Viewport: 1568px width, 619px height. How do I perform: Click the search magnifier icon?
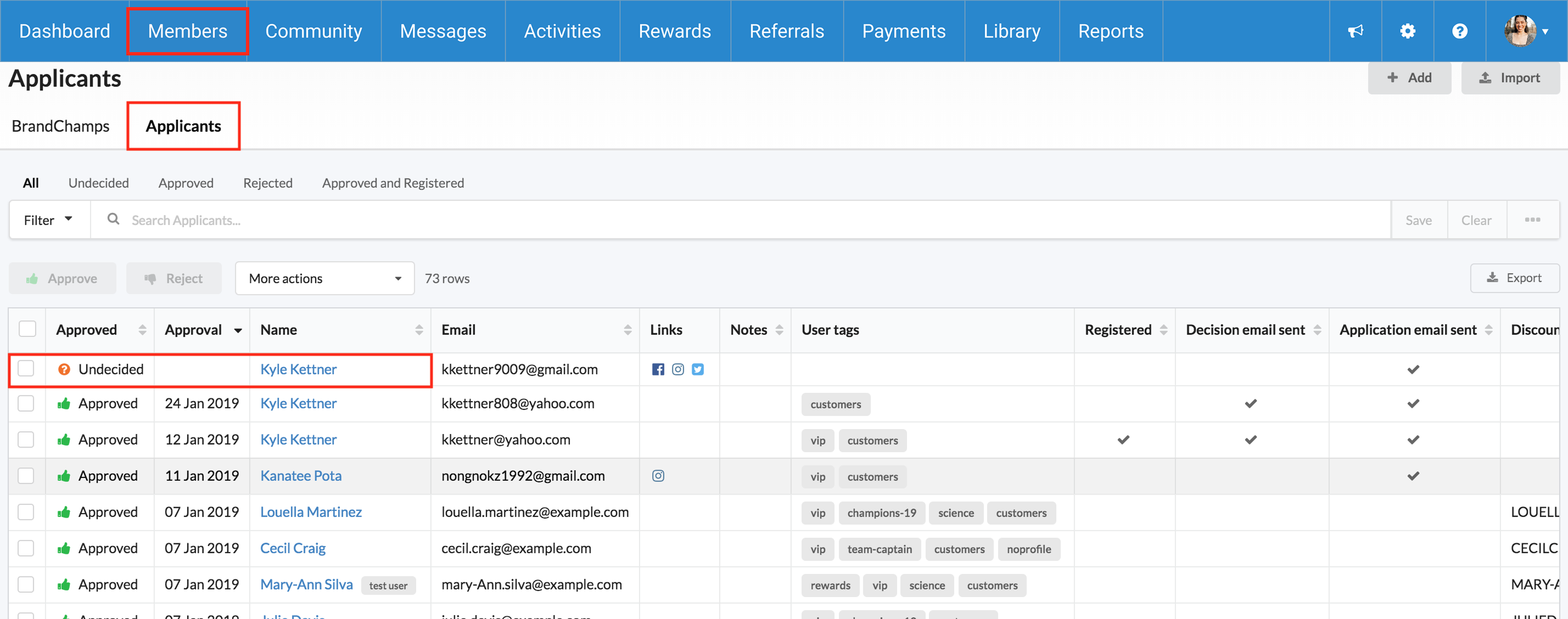coord(113,219)
